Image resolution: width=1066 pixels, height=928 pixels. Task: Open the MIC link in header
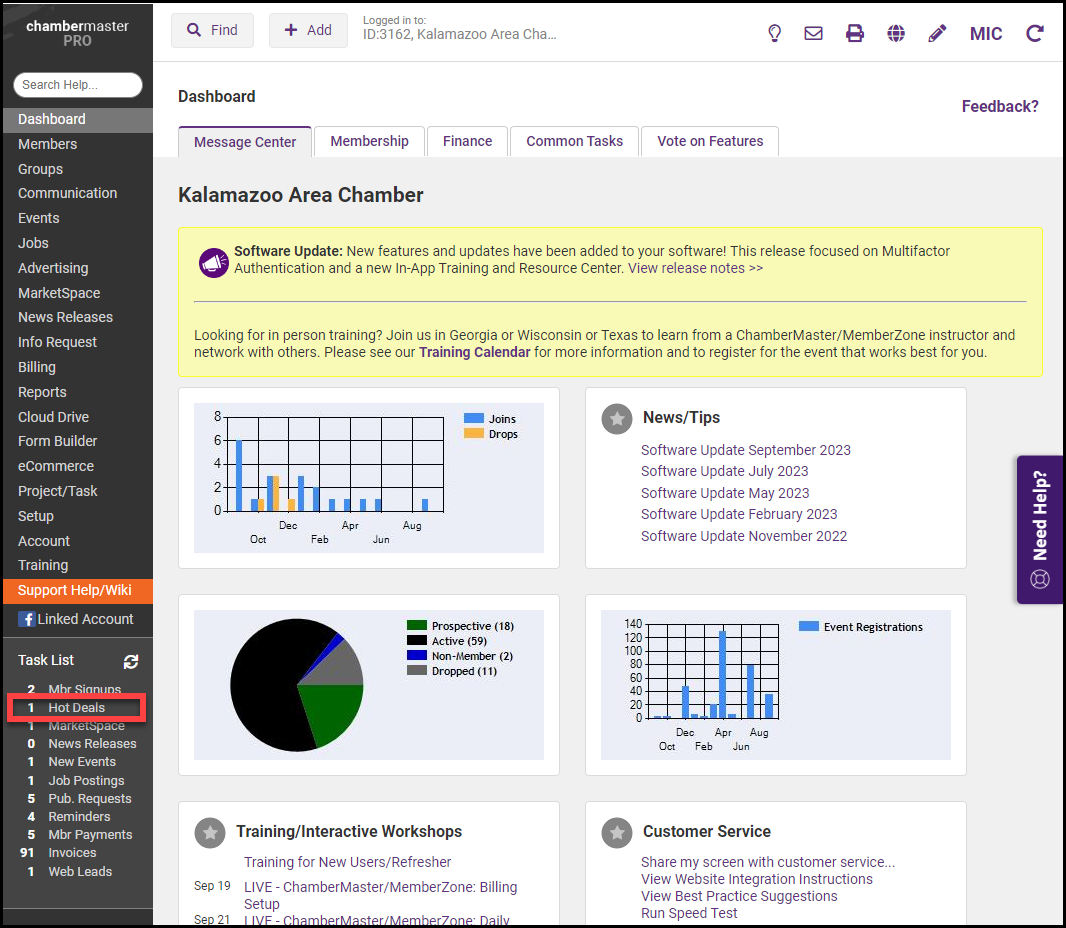pyautogui.click(x=986, y=34)
